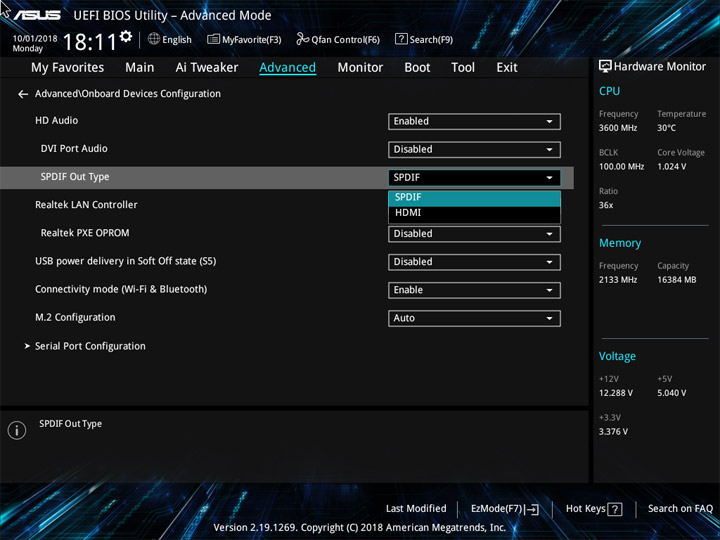This screenshot has height=540, width=720.
Task: Click the 5.040 V reading
Action: (672, 393)
